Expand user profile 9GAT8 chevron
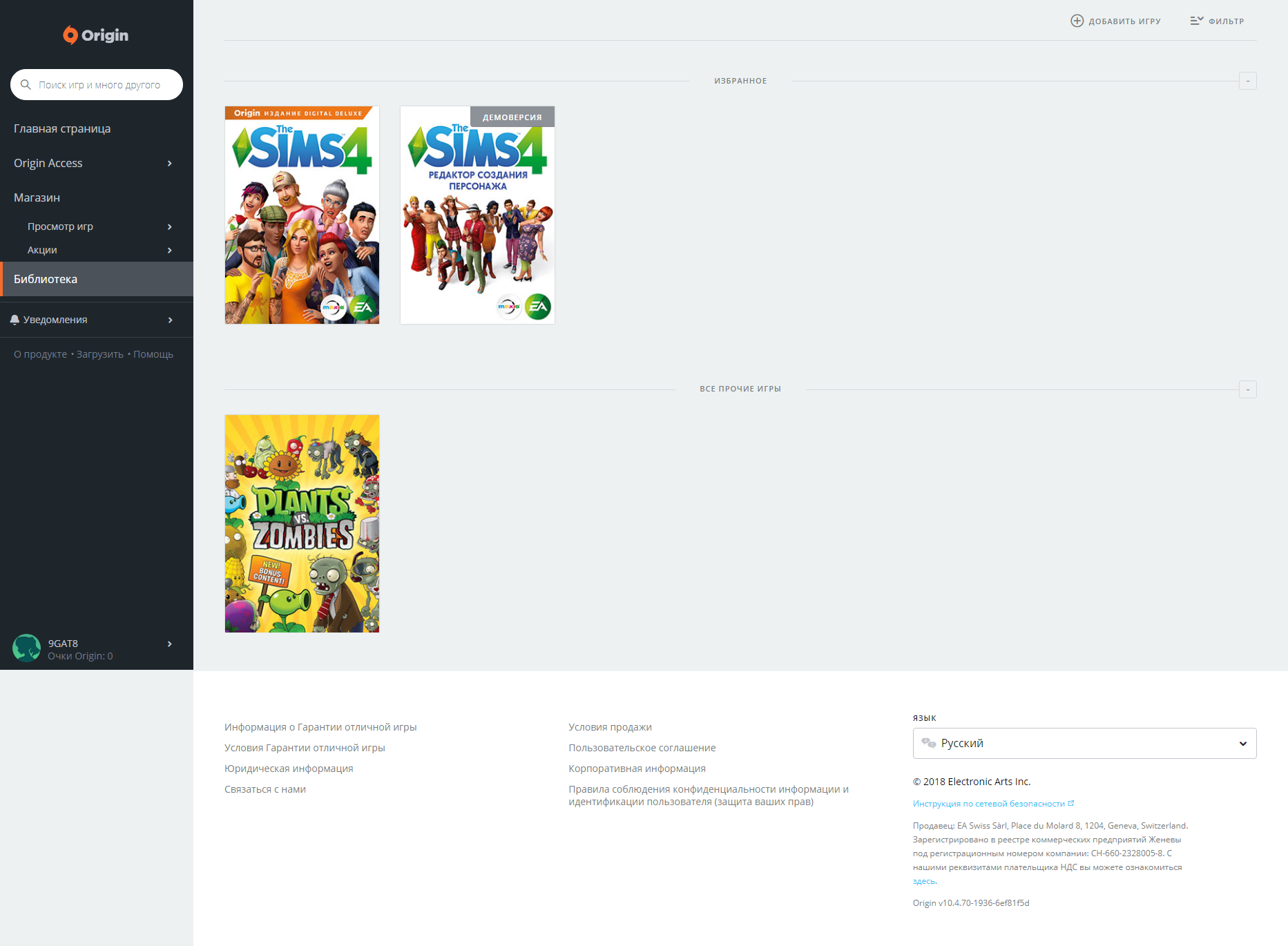This screenshot has width=1288, height=946. click(x=170, y=644)
